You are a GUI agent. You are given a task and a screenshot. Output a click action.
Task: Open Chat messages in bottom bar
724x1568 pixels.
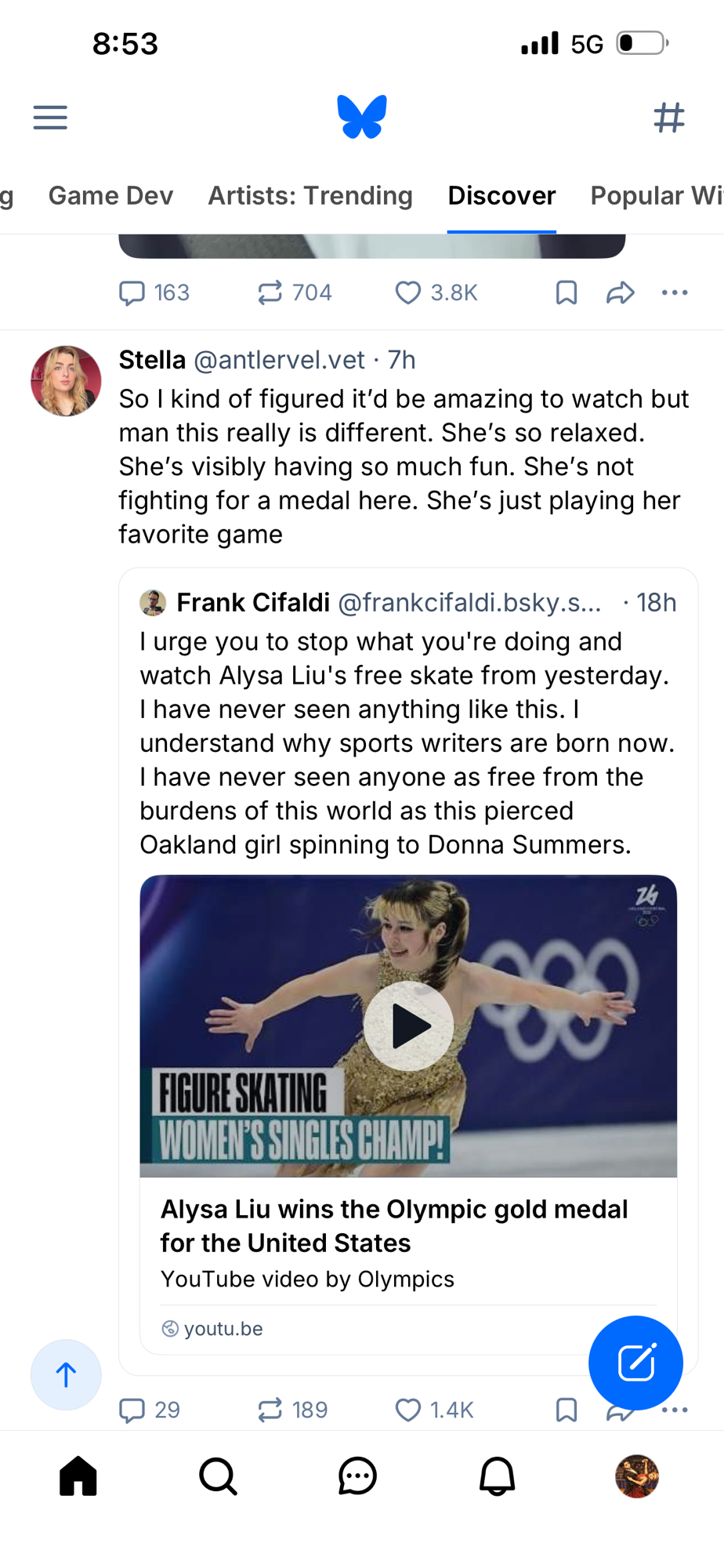point(357,1477)
